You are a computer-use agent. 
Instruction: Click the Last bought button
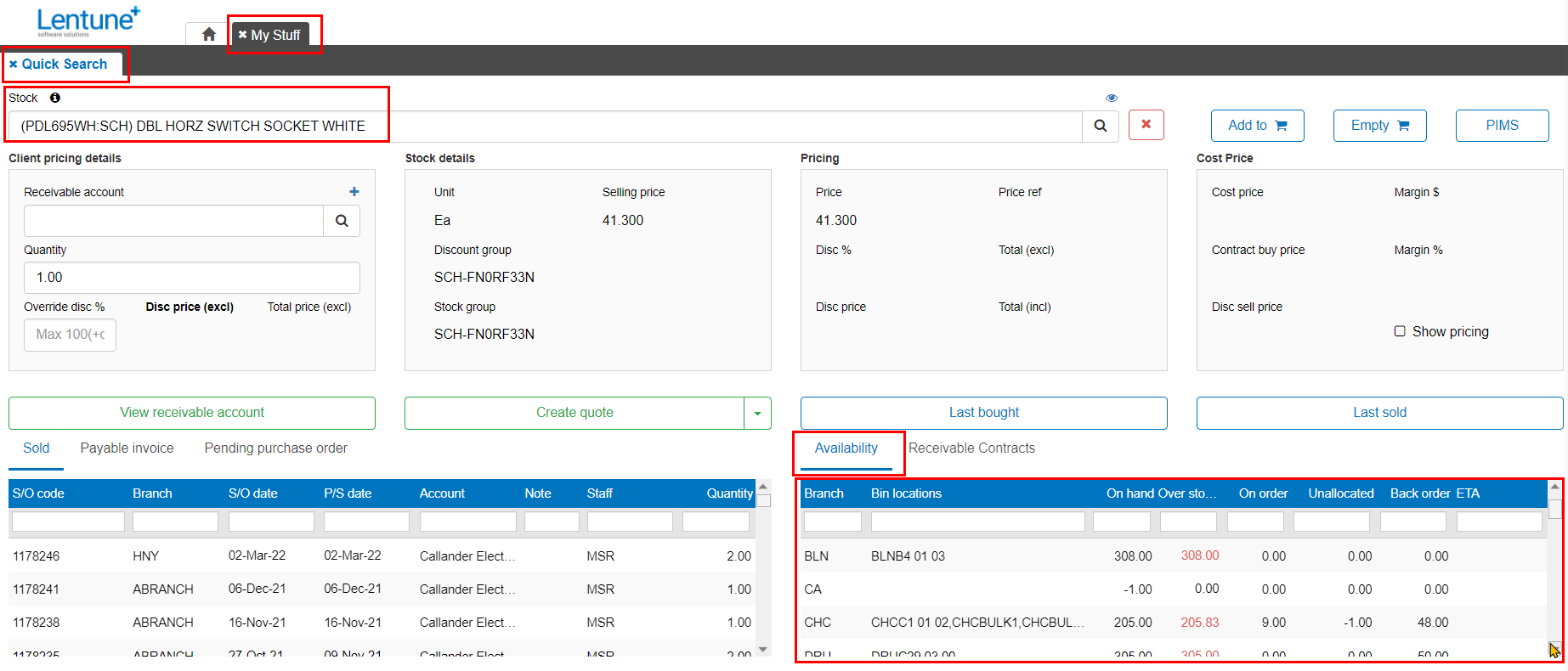pyautogui.click(x=984, y=413)
